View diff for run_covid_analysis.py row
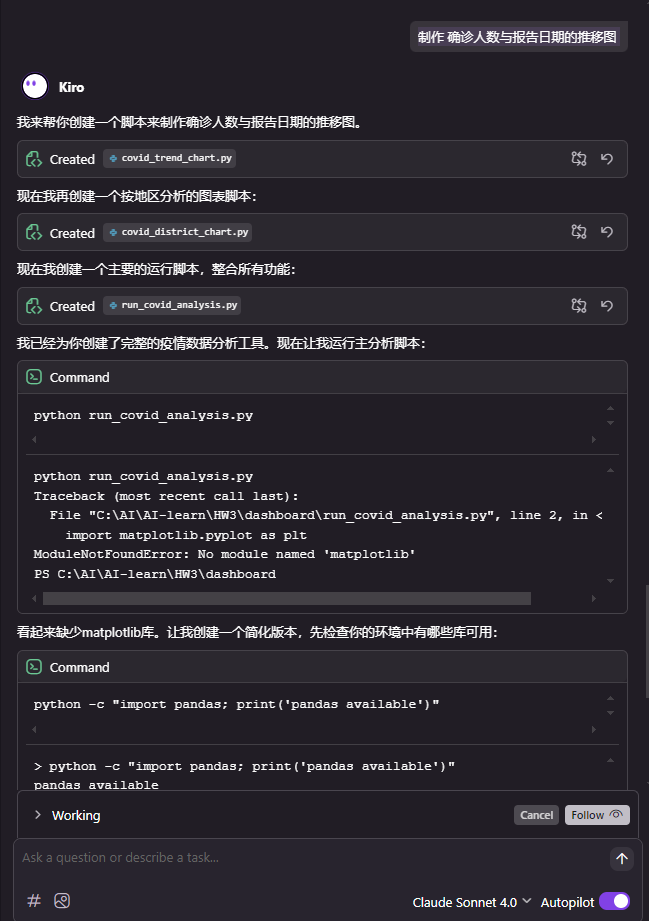Screen dimensions: 649x921 coord(579,305)
